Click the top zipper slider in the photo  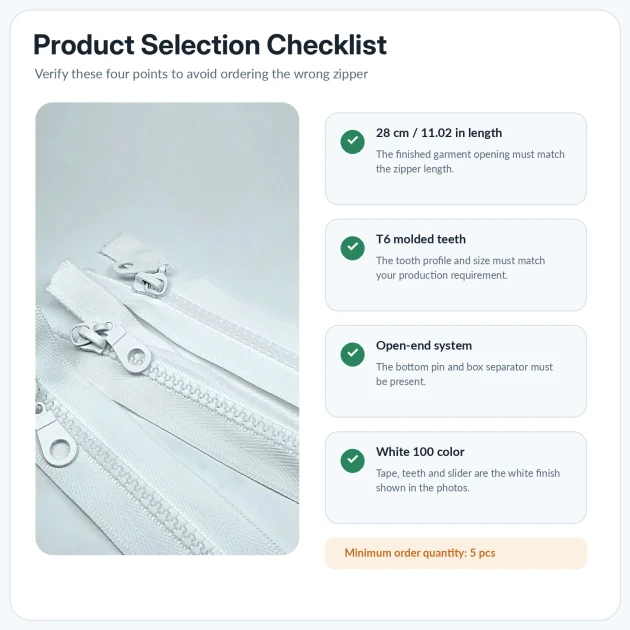coord(150,282)
